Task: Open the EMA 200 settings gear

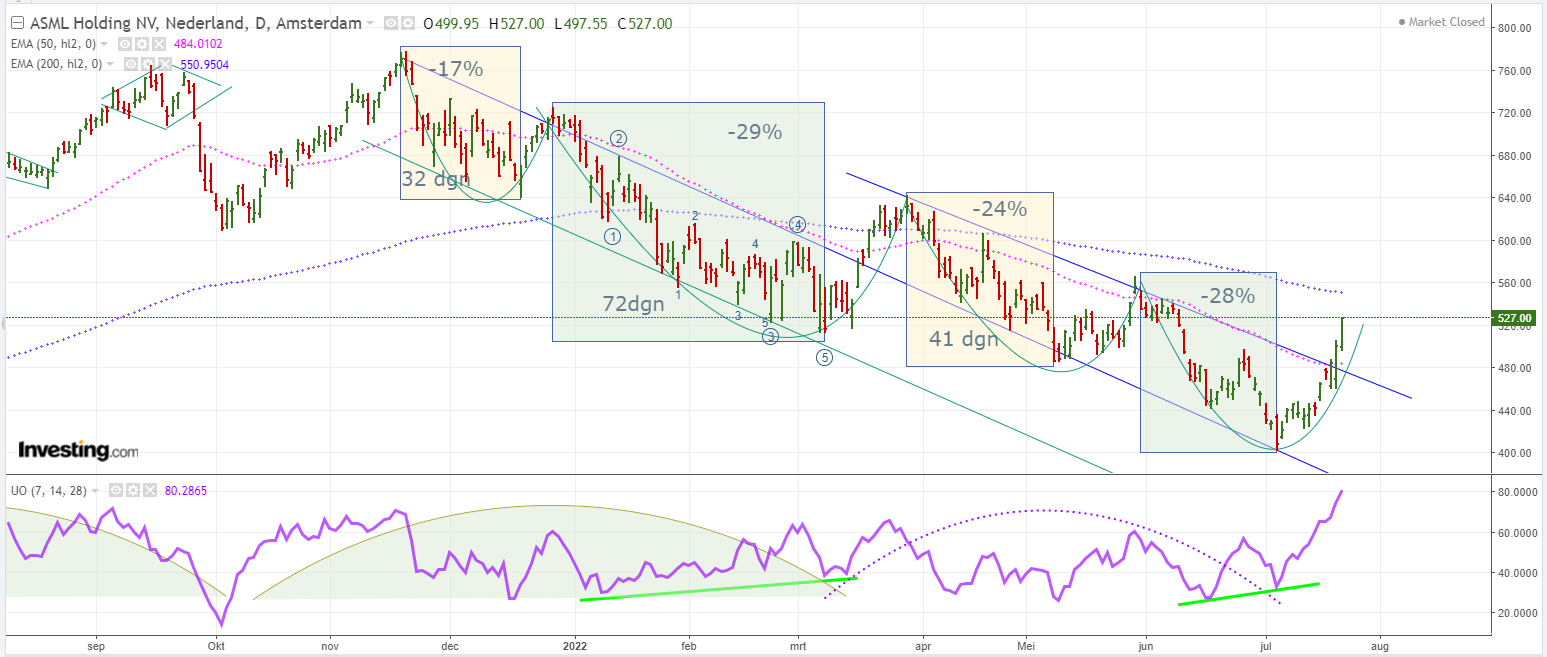Action: (x=147, y=64)
